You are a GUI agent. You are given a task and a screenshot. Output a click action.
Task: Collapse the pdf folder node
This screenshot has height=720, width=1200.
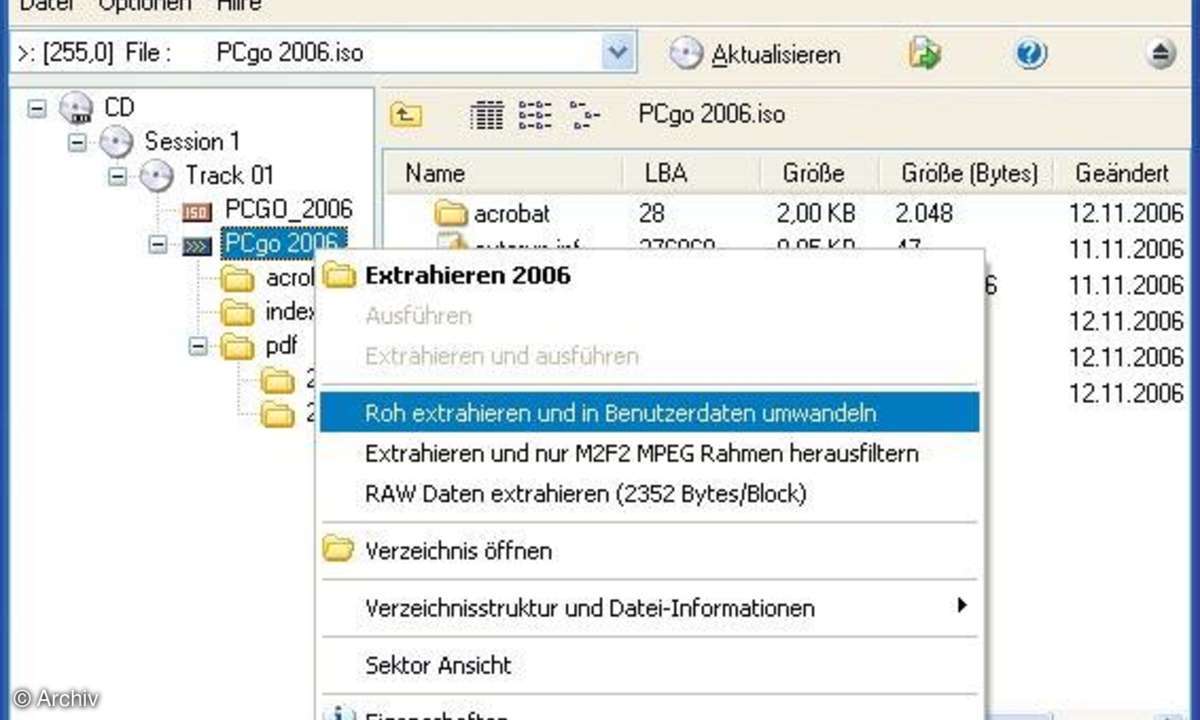198,346
